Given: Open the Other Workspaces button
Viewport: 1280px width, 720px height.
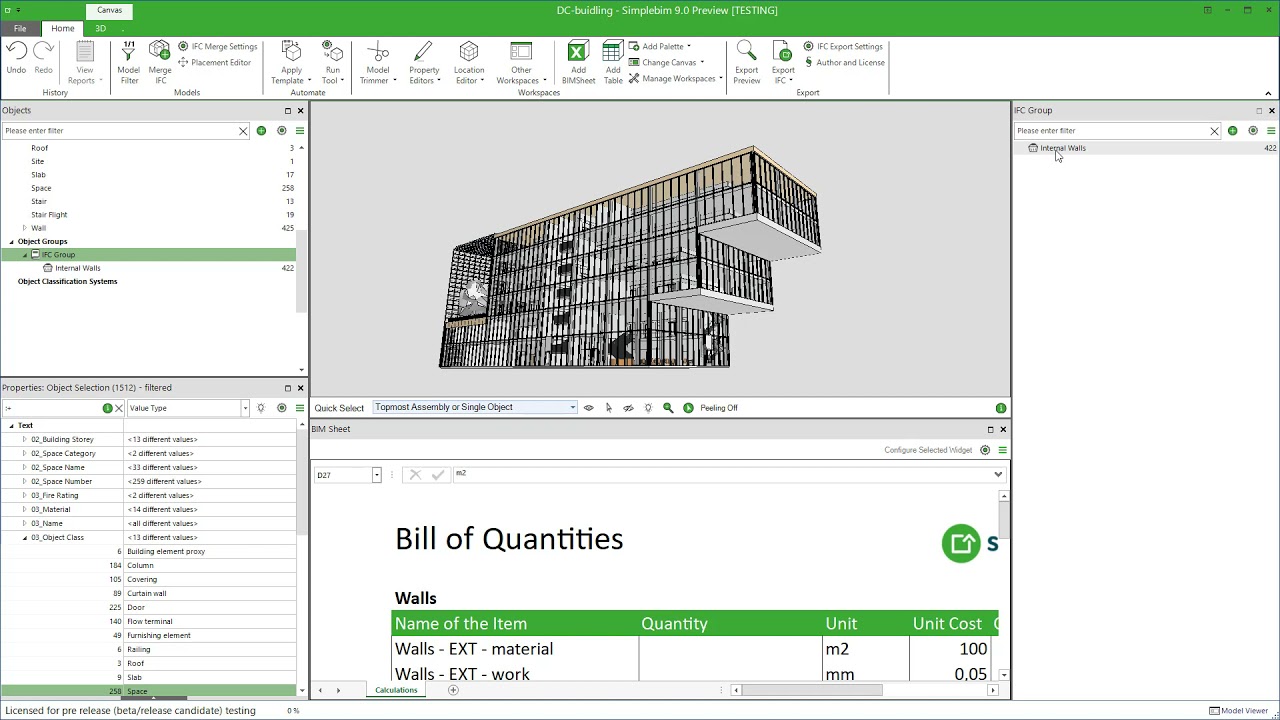Looking at the screenshot, I should 521,62.
